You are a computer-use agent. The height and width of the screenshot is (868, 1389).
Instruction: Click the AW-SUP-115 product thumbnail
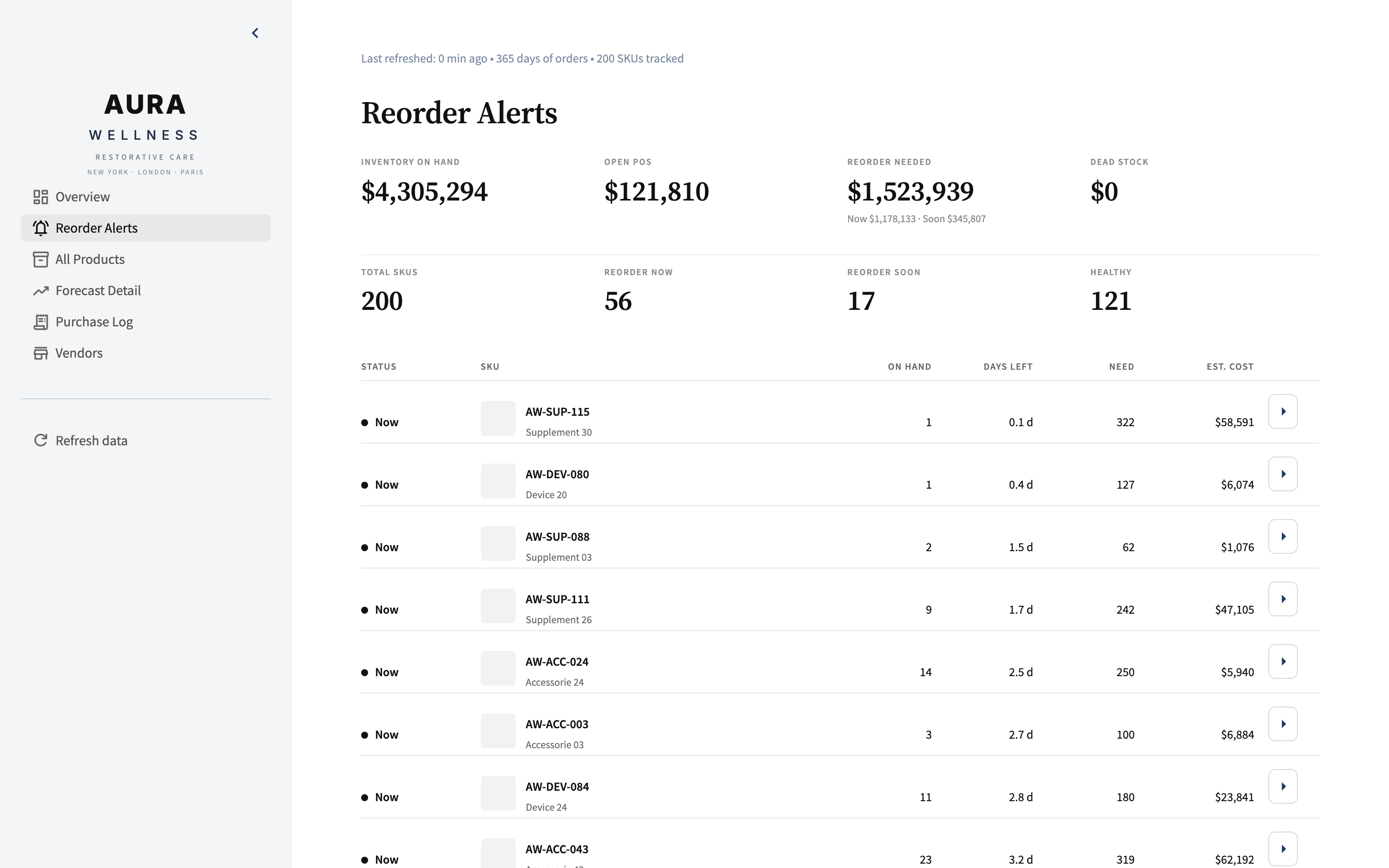pyautogui.click(x=498, y=418)
